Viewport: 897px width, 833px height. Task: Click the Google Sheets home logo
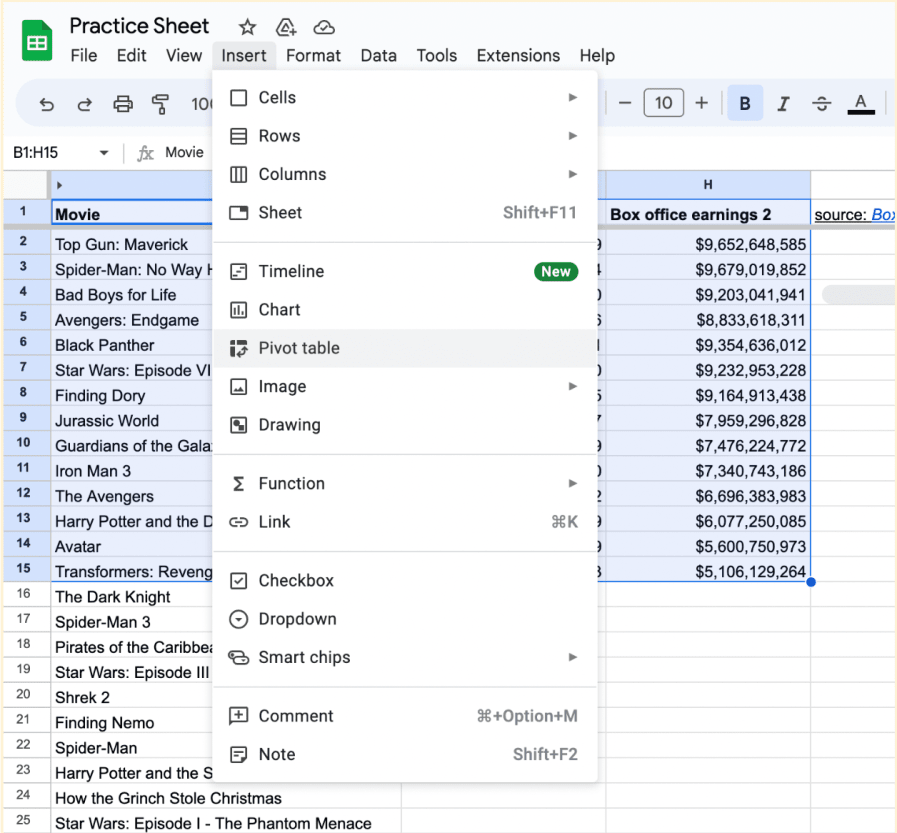[x=37, y=40]
